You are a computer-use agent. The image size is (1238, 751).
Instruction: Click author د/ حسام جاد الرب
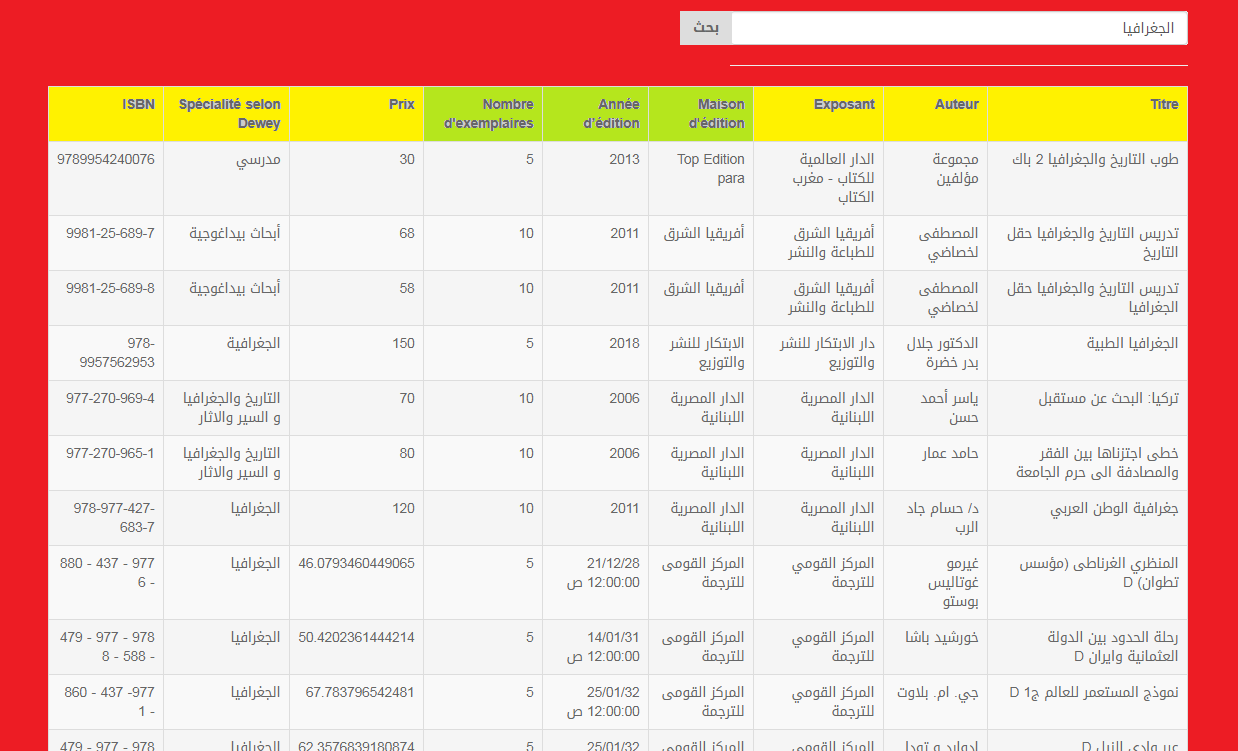pos(941,518)
